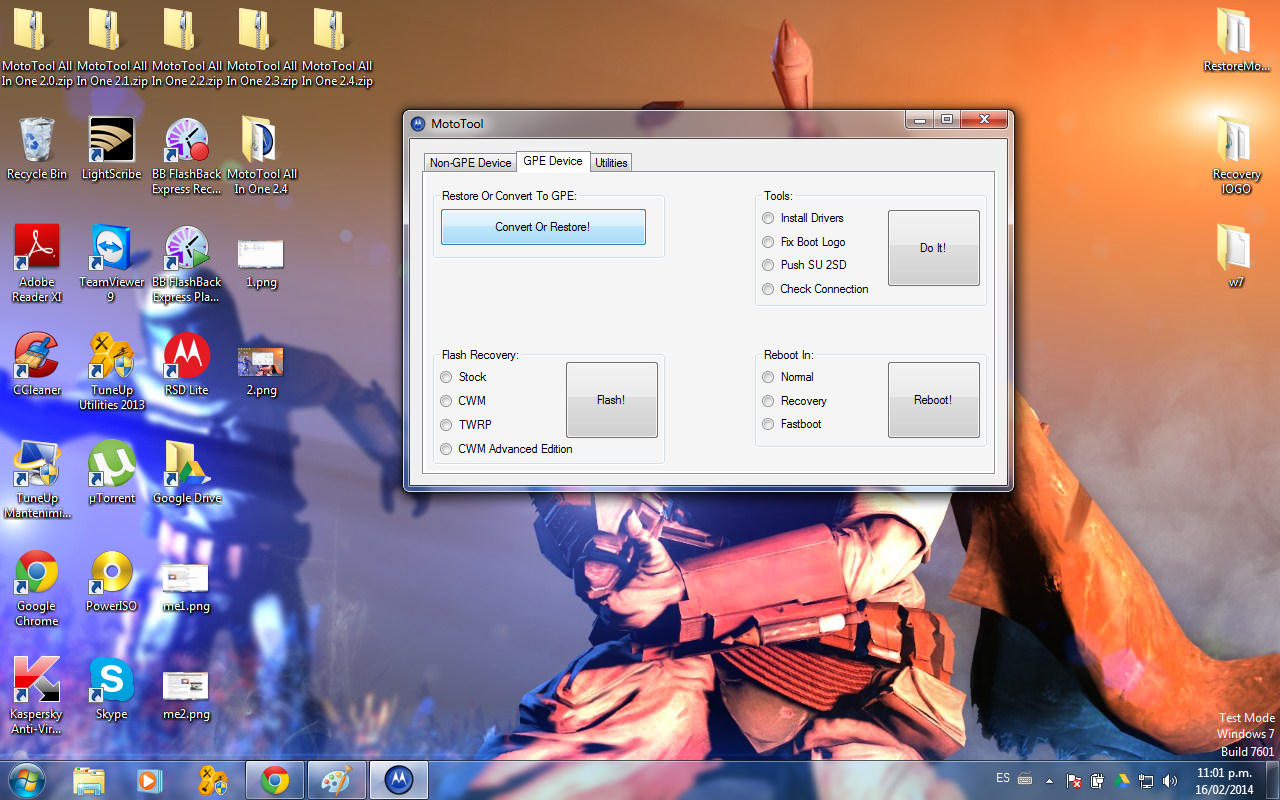Open MotoTool All In One 2.2.zip file
The width and height of the screenshot is (1280, 800).
[x=187, y=47]
